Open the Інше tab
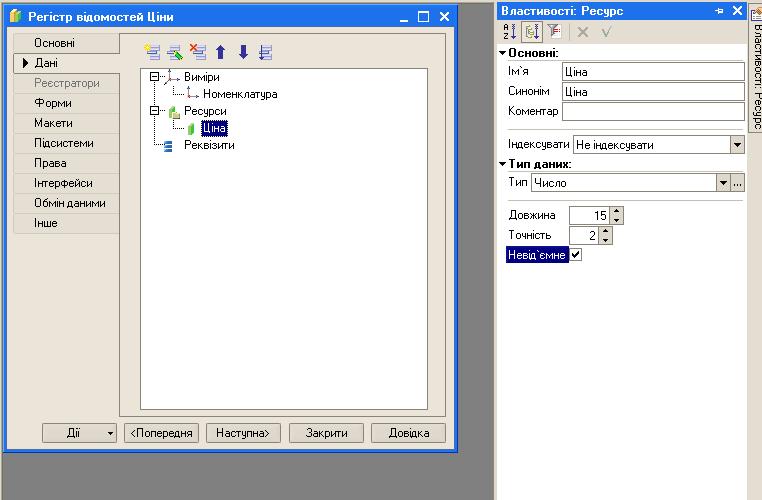 [x=67, y=223]
